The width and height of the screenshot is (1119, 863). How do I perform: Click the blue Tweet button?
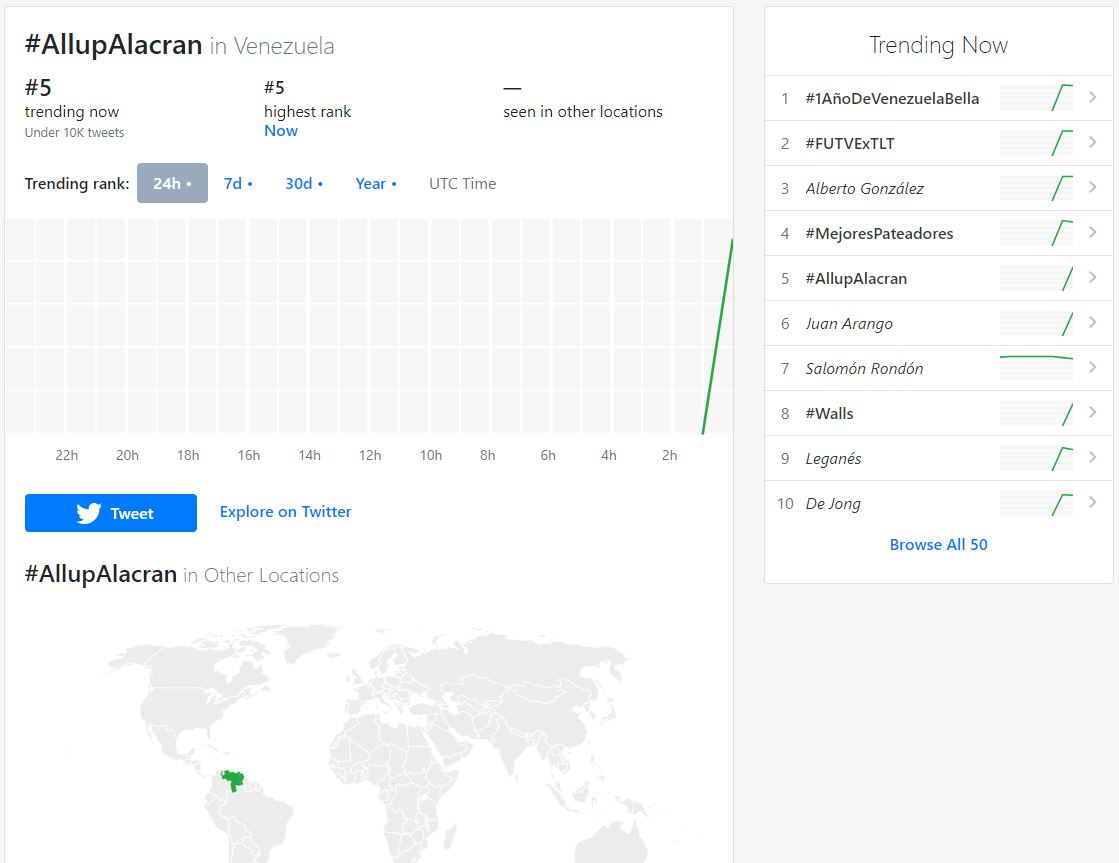pyautogui.click(x=111, y=513)
